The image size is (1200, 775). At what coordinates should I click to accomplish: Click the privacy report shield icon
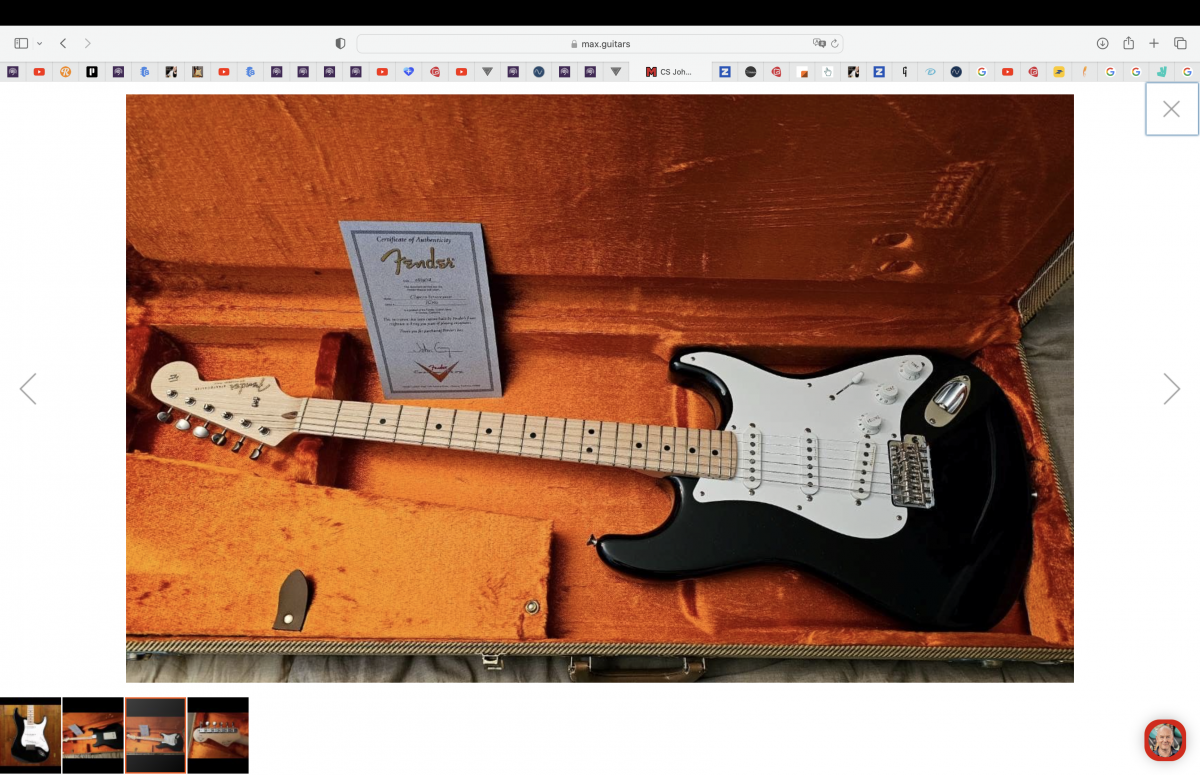tap(340, 43)
